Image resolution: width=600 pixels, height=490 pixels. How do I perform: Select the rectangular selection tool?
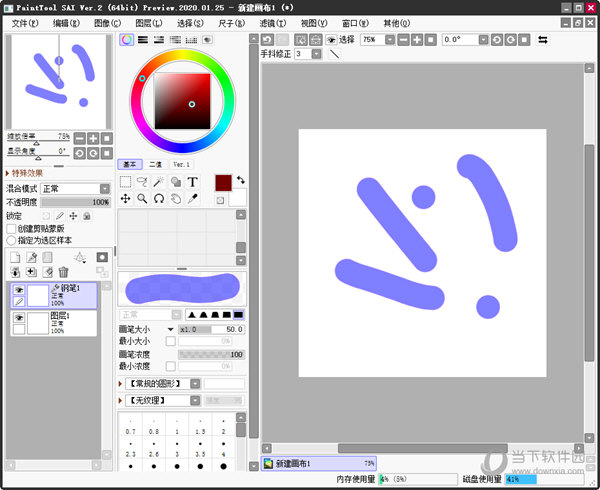pos(126,182)
